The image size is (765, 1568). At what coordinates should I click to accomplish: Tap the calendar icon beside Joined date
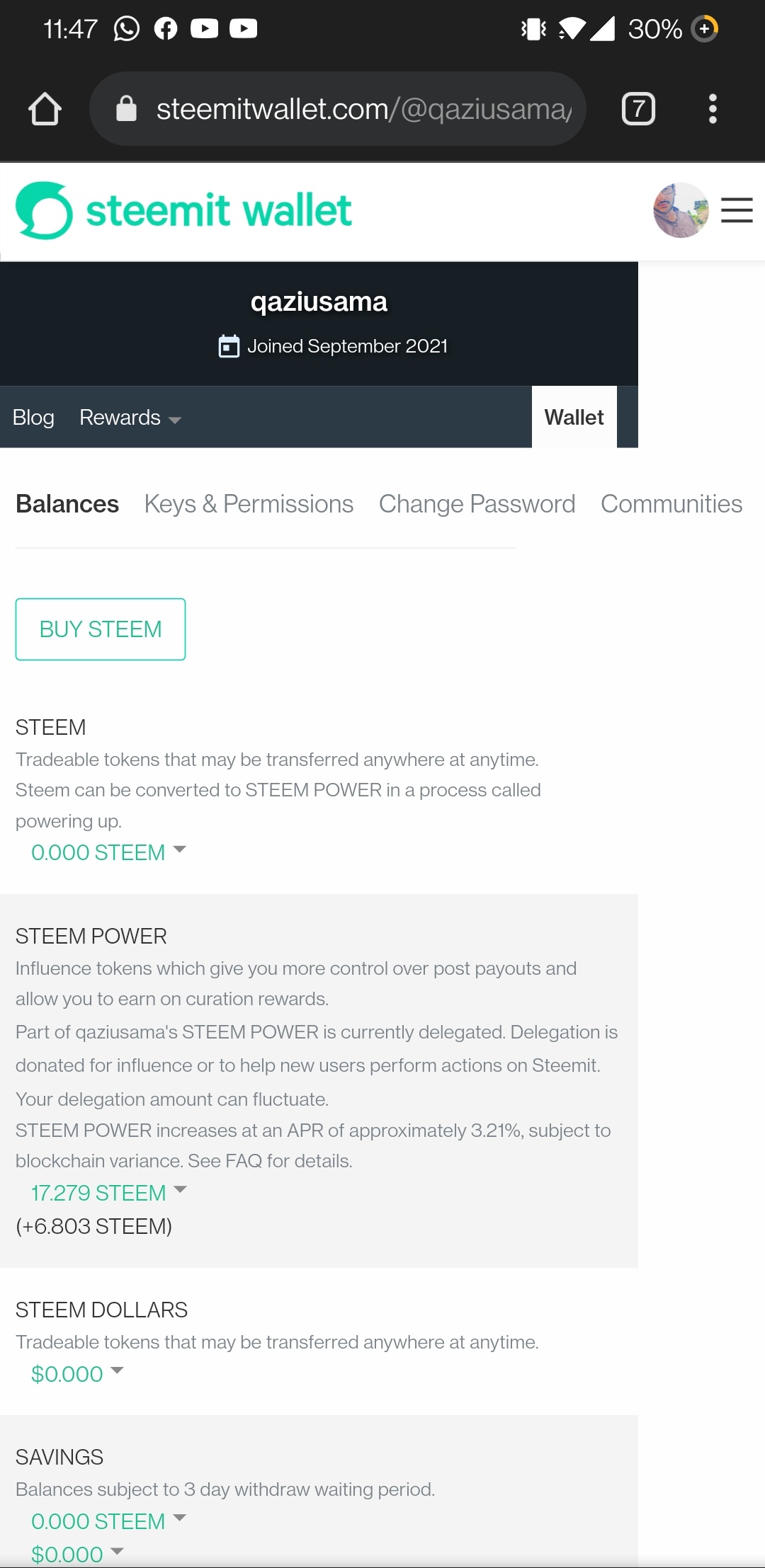[x=229, y=346]
